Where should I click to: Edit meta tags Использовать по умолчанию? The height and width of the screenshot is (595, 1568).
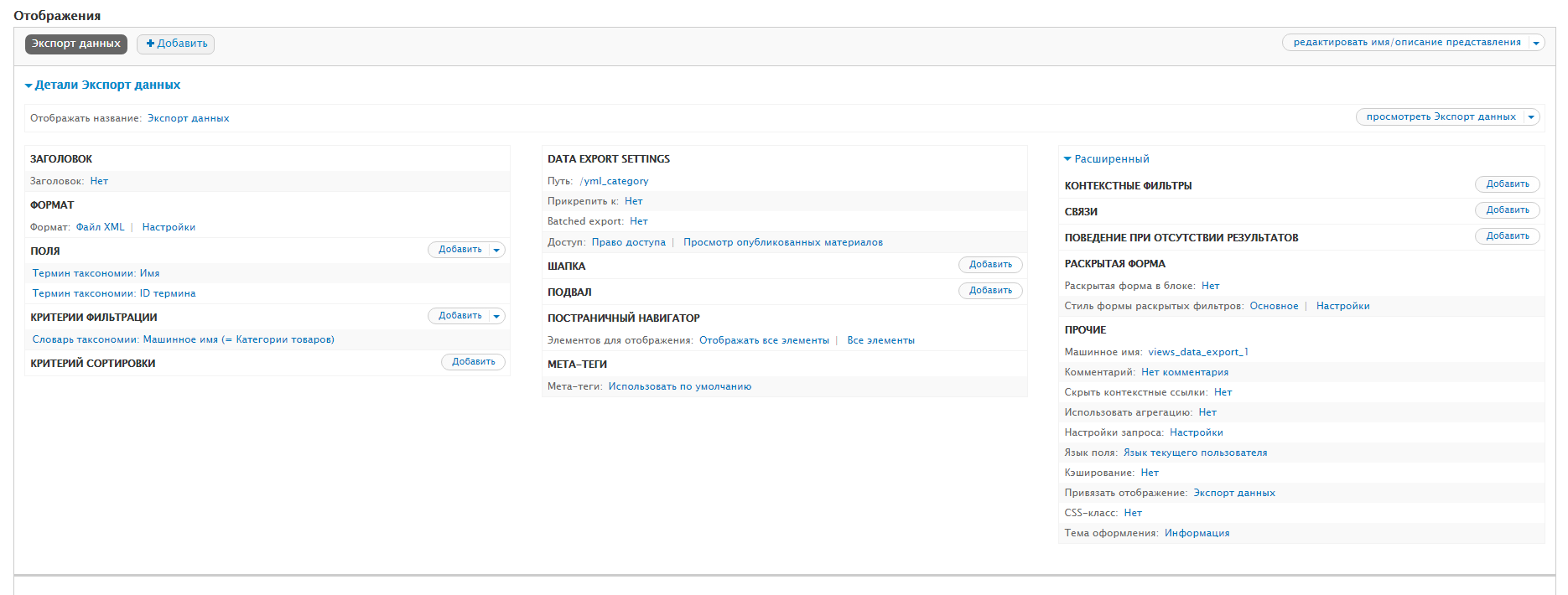(680, 386)
